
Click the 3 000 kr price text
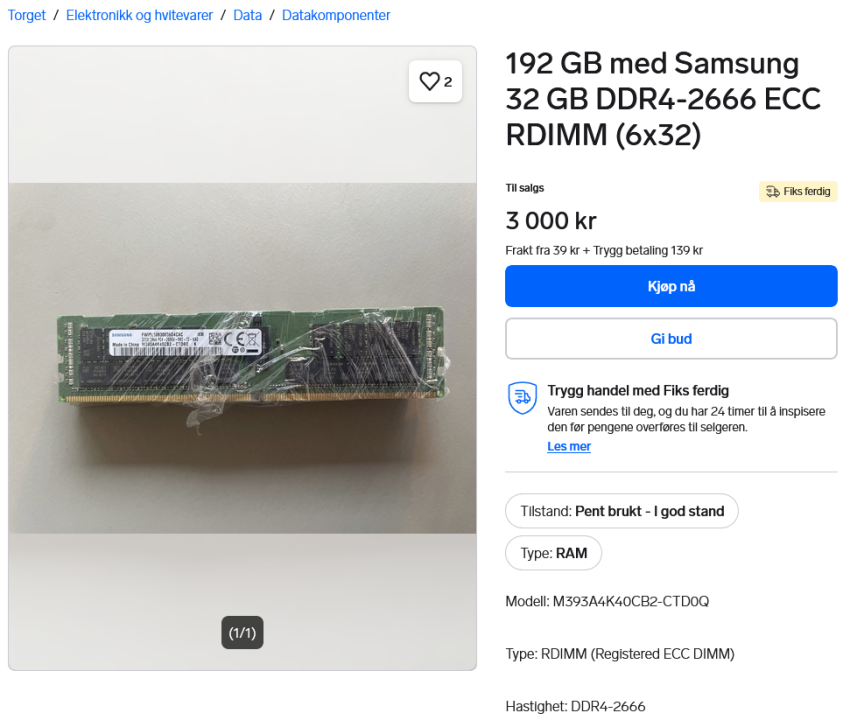550,220
